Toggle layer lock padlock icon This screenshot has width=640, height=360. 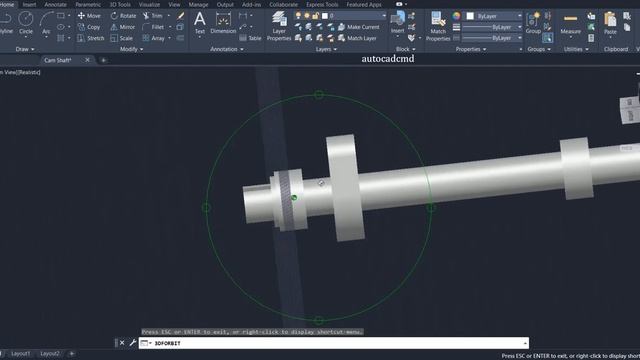(x=315, y=16)
